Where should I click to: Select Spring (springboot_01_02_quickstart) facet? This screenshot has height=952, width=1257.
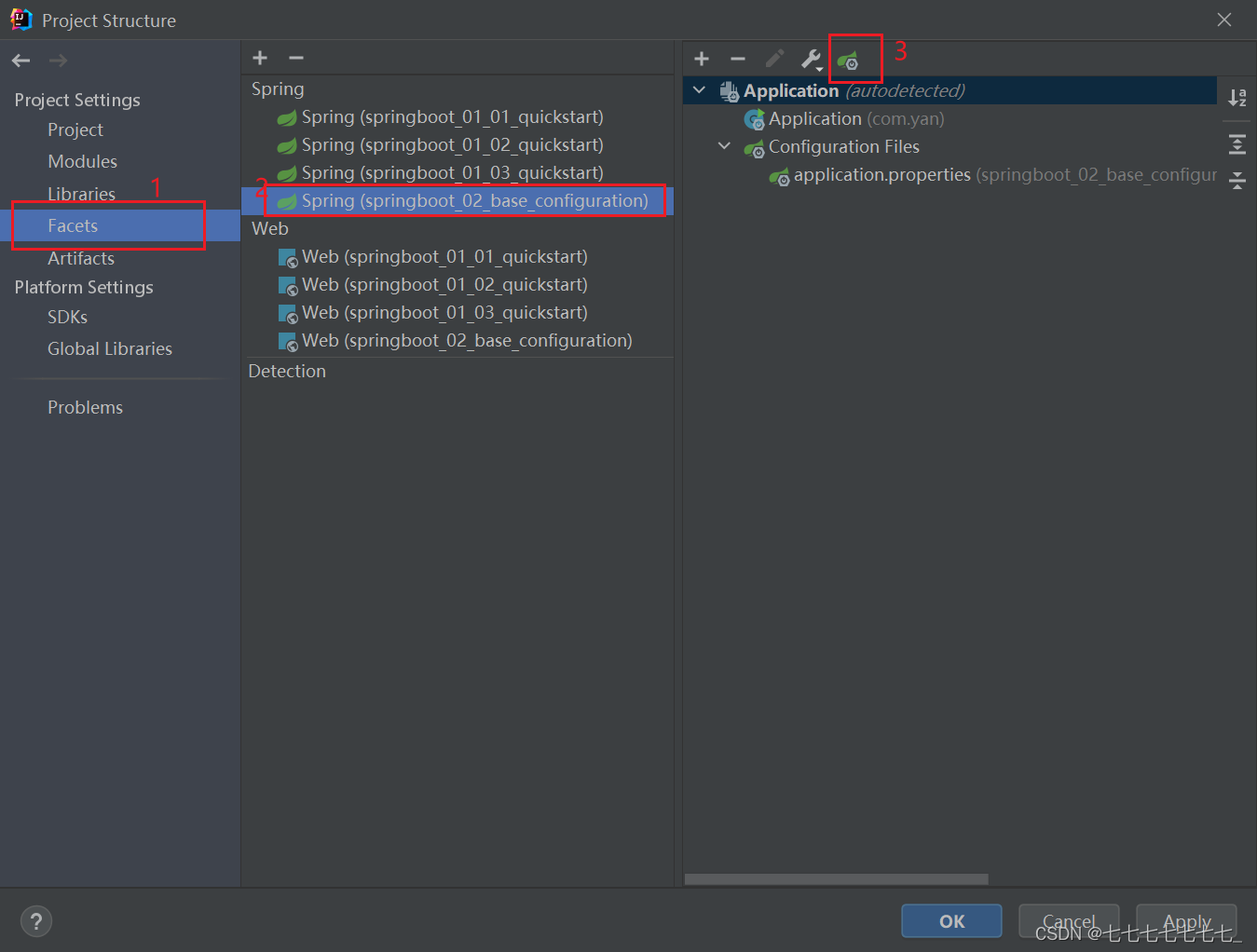pyautogui.click(x=458, y=144)
